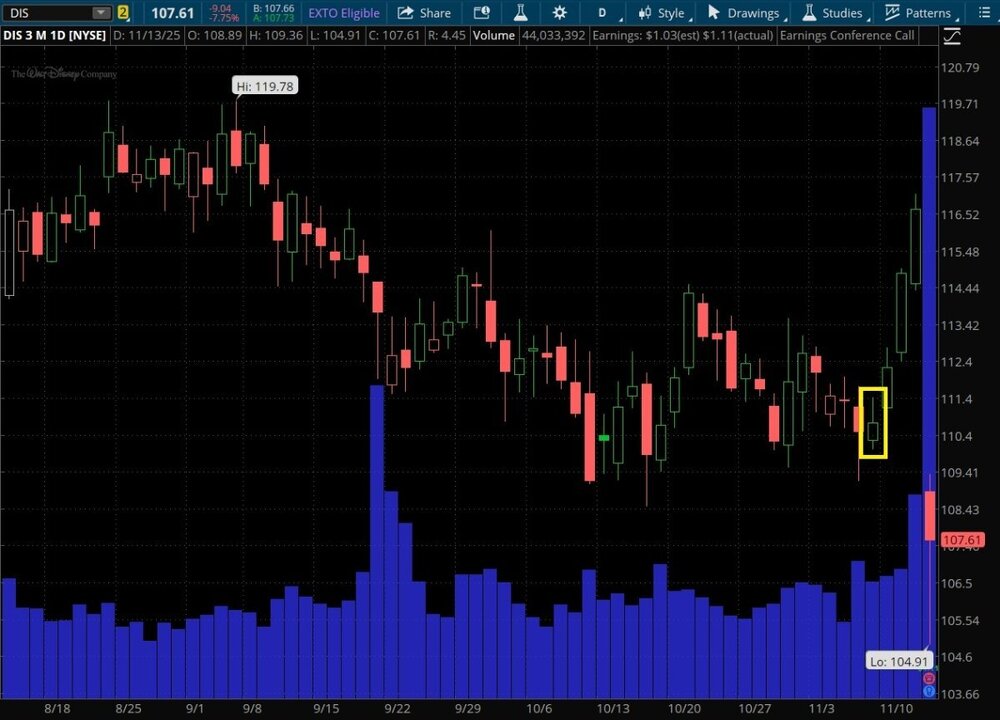Open the Style dropdown menu
This screenshot has width=1000, height=720.
click(662, 13)
